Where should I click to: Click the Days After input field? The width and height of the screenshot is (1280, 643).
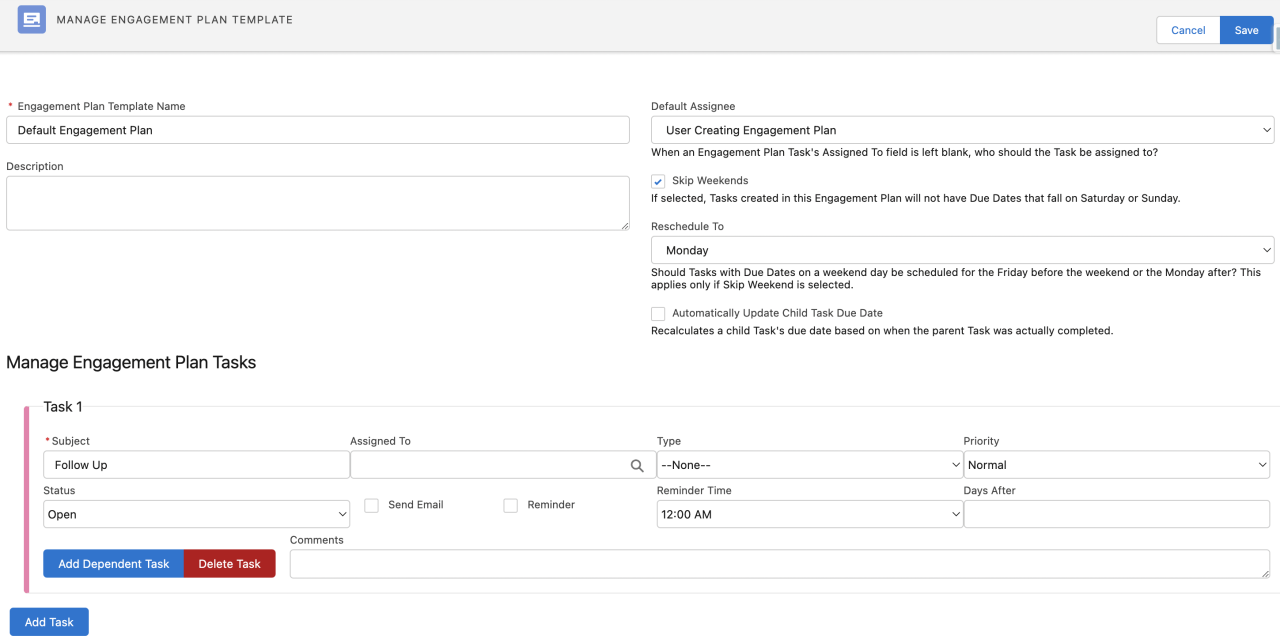coord(1117,514)
